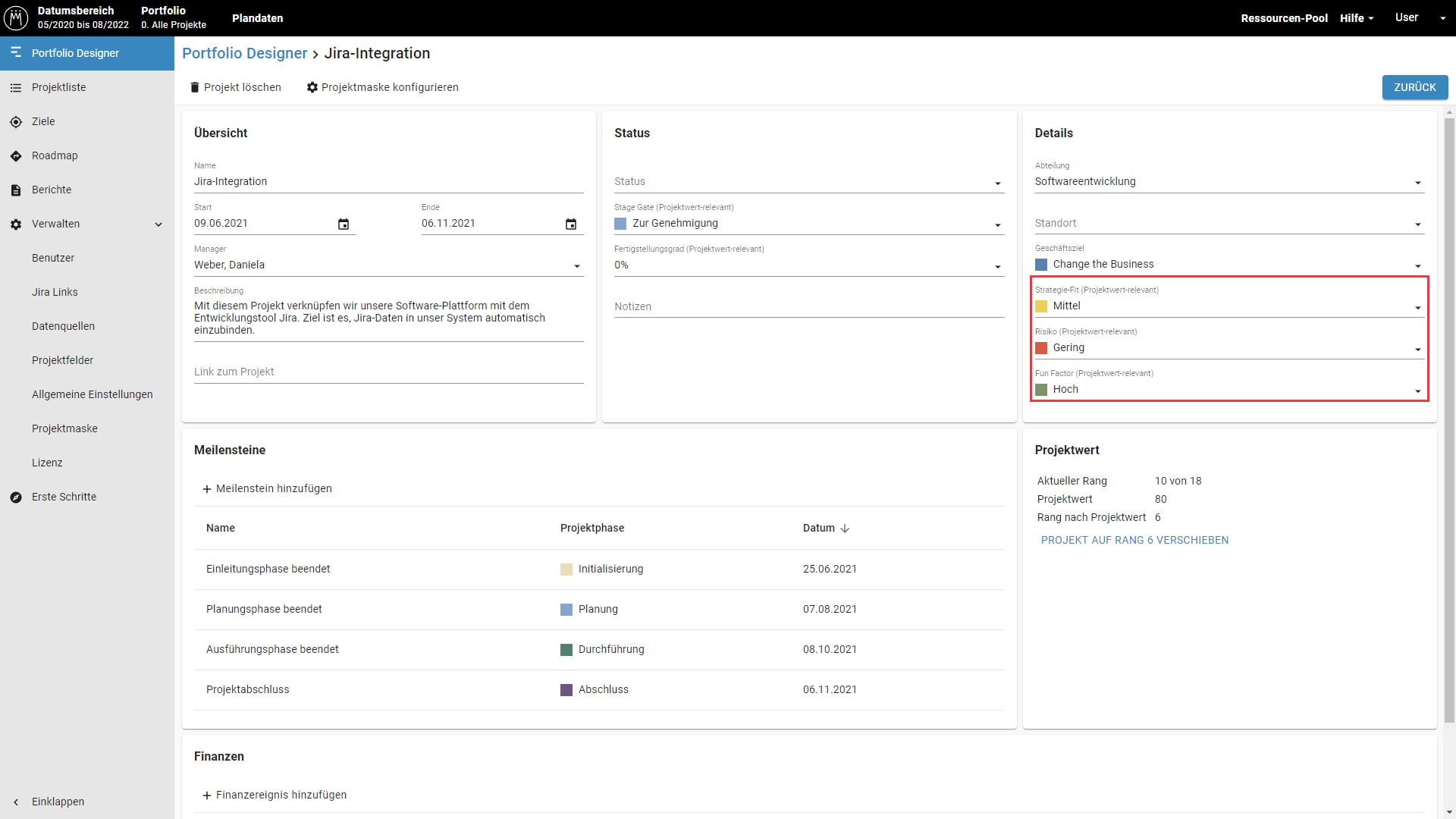
Task: Go to Jira Links in sidebar
Action: 55,292
